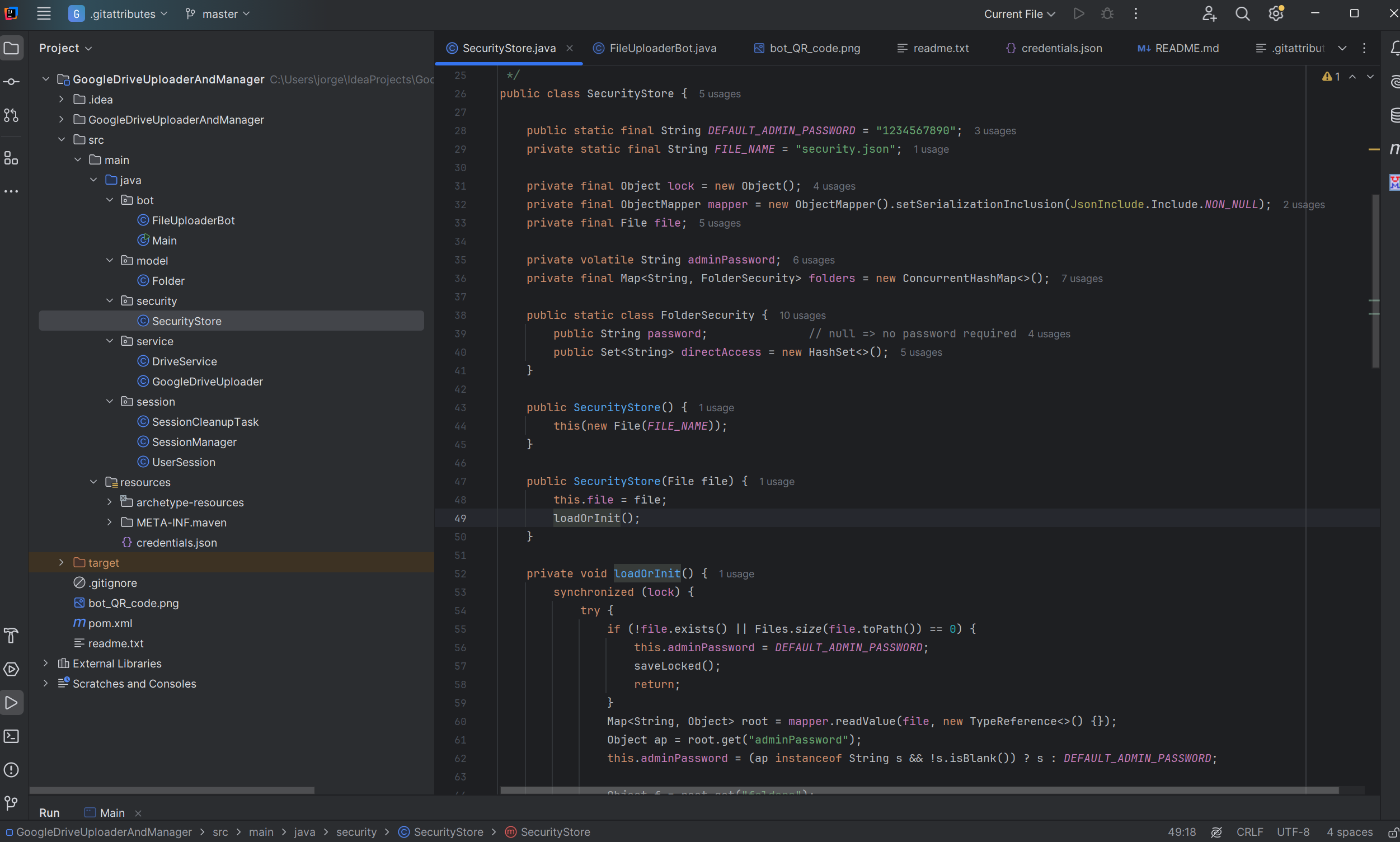The image size is (1400, 842).
Task: Click the editor horizontal scrollbar
Action: (x=919, y=791)
